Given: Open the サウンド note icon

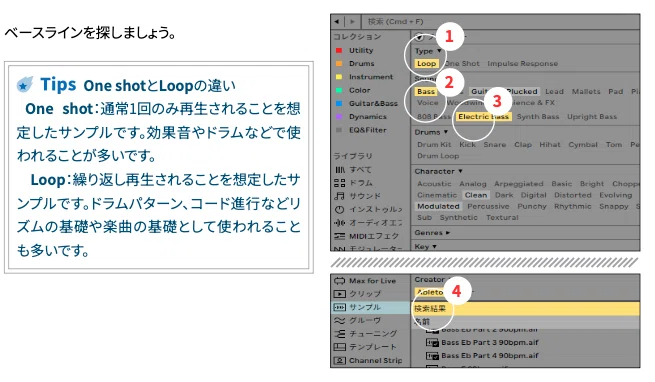Looking at the screenshot, I should [x=340, y=196].
